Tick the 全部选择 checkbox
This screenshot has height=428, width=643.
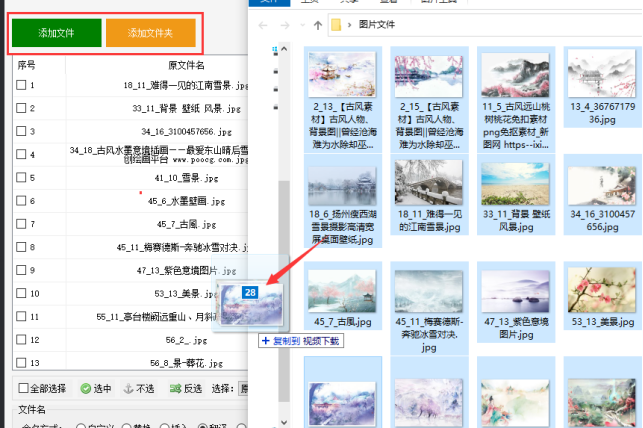[24, 388]
